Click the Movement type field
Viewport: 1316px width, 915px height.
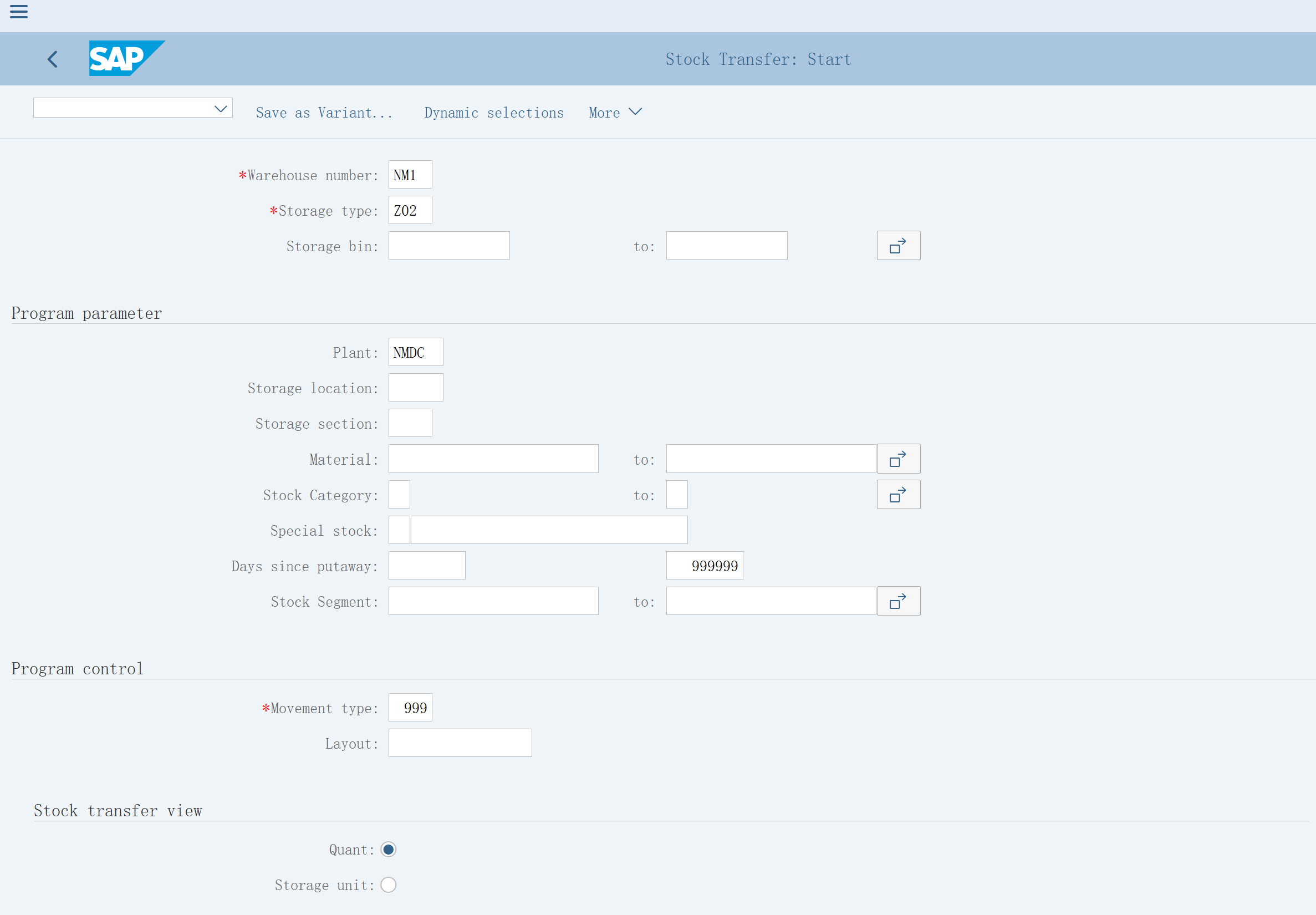(x=410, y=708)
